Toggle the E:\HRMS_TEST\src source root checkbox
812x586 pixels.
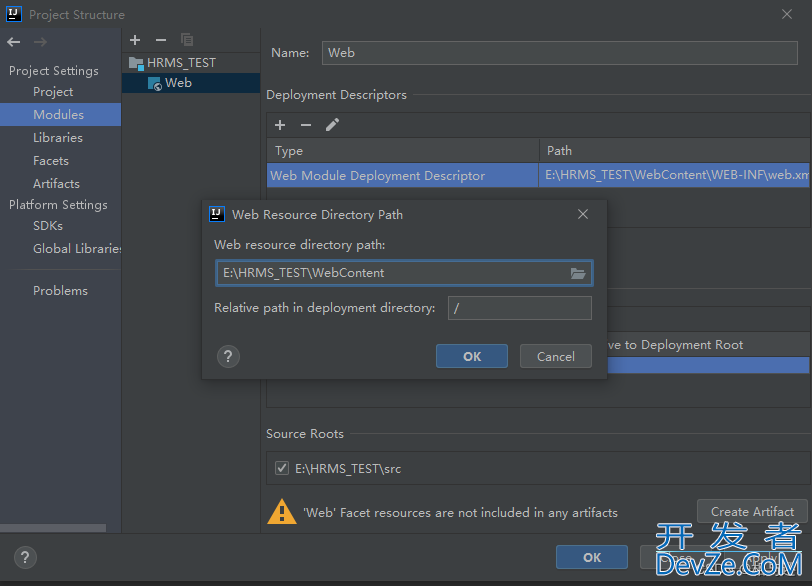[x=282, y=468]
